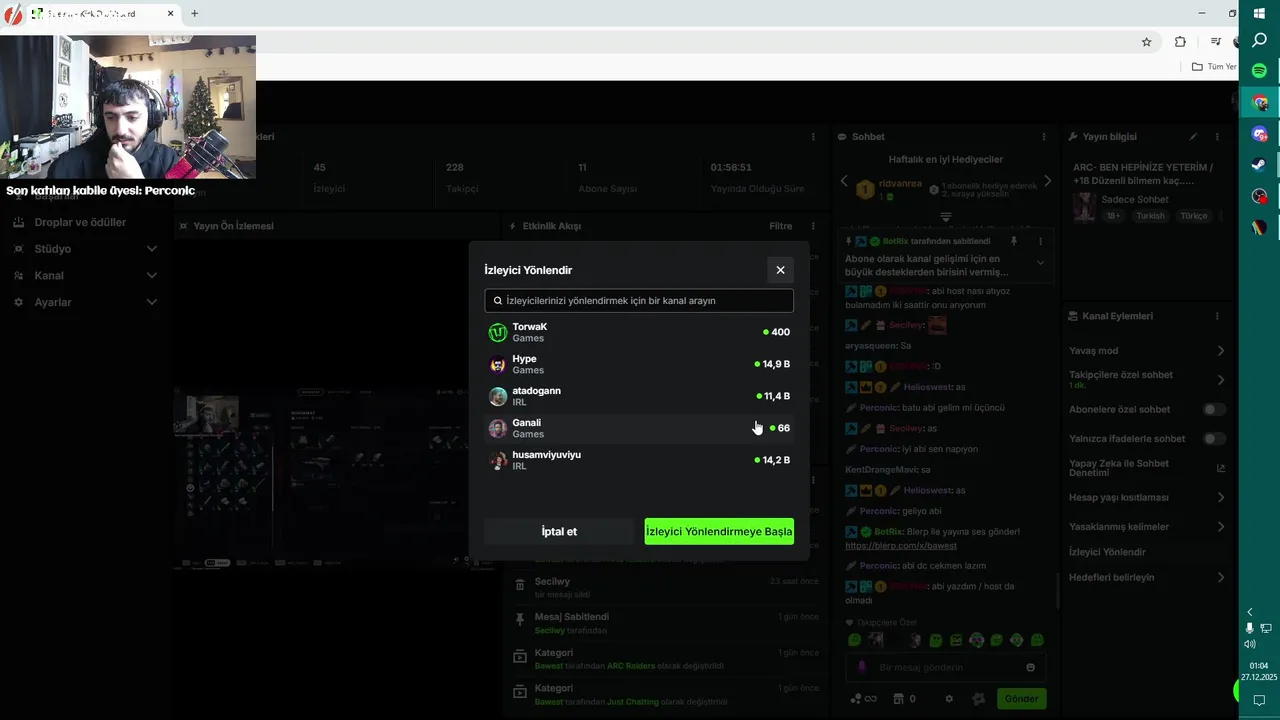This screenshot has width=1280, height=720.
Task: Open browser extensions puzzle icon
Action: (1180, 42)
